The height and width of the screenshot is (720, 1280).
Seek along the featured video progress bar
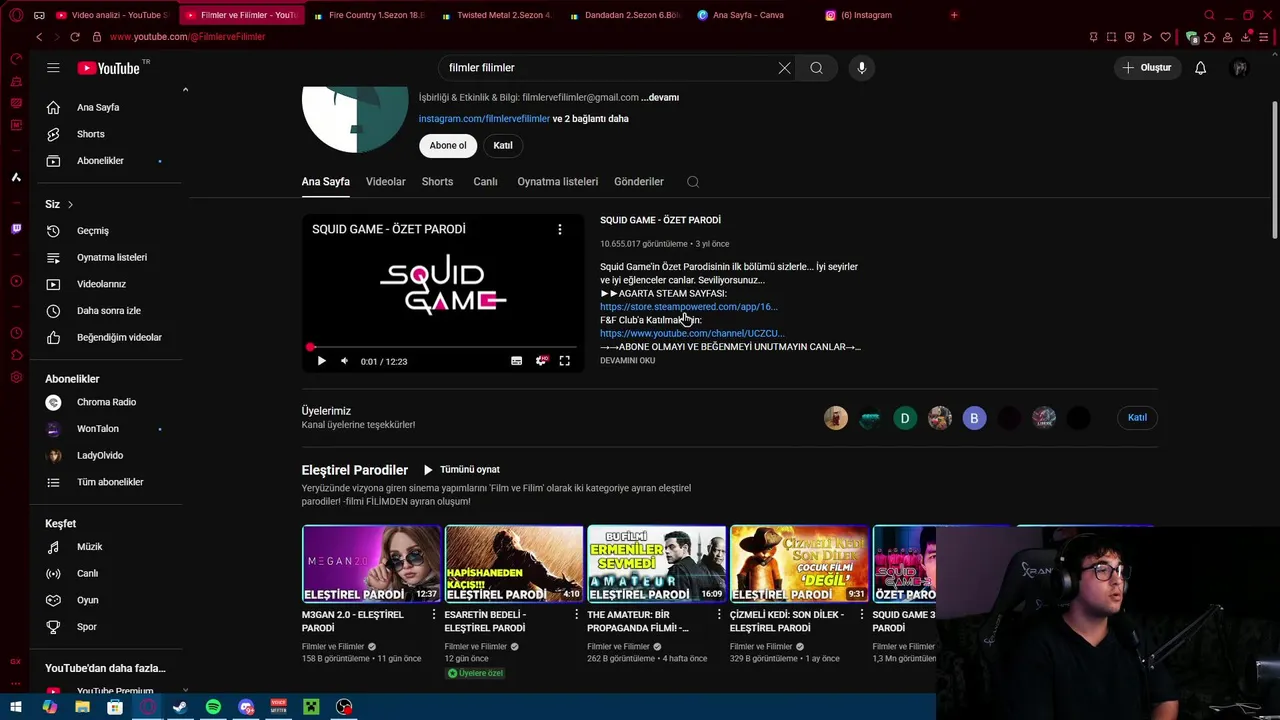click(x=443, y=347)
